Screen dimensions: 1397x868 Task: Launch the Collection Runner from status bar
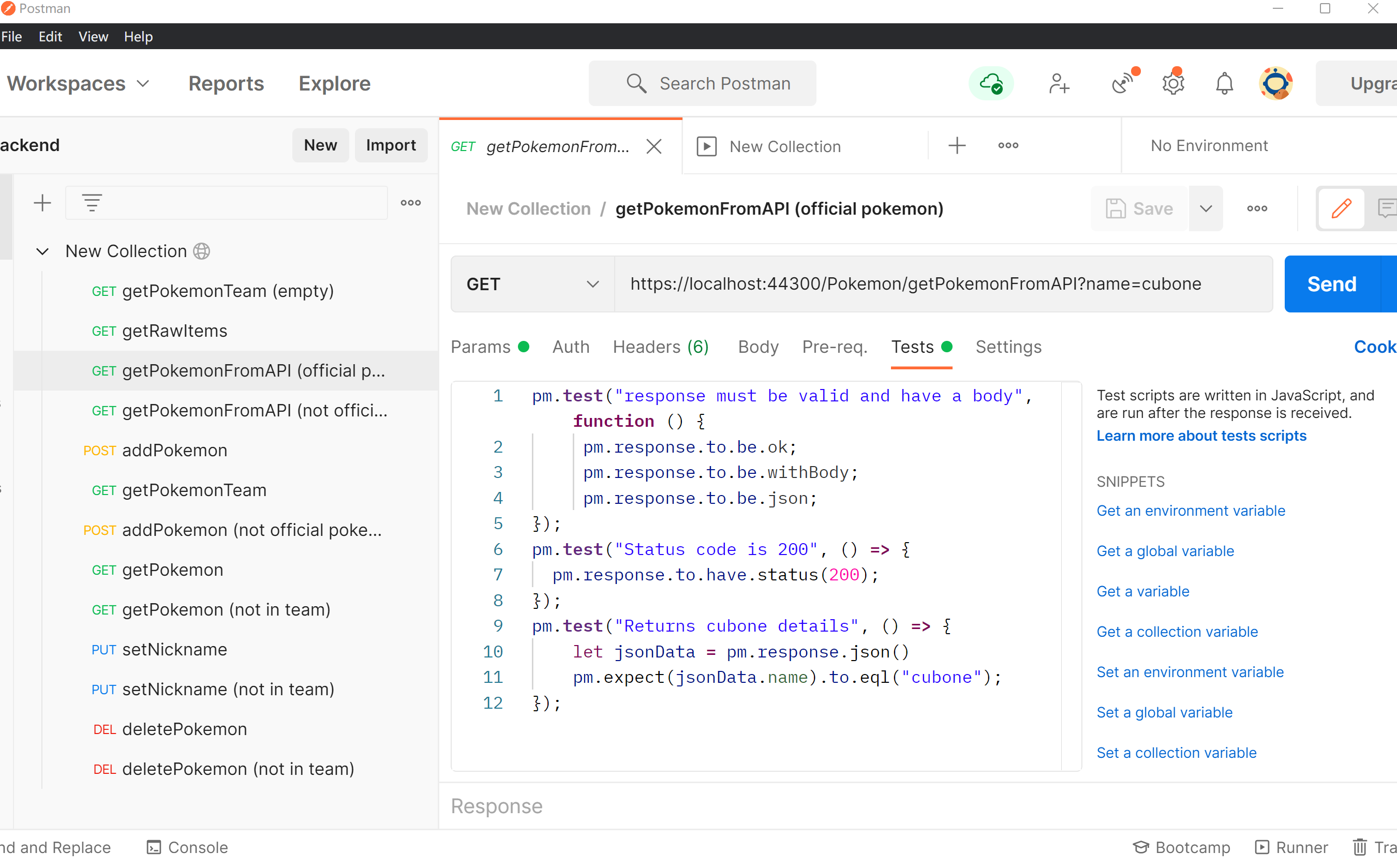pos(1291,847)
